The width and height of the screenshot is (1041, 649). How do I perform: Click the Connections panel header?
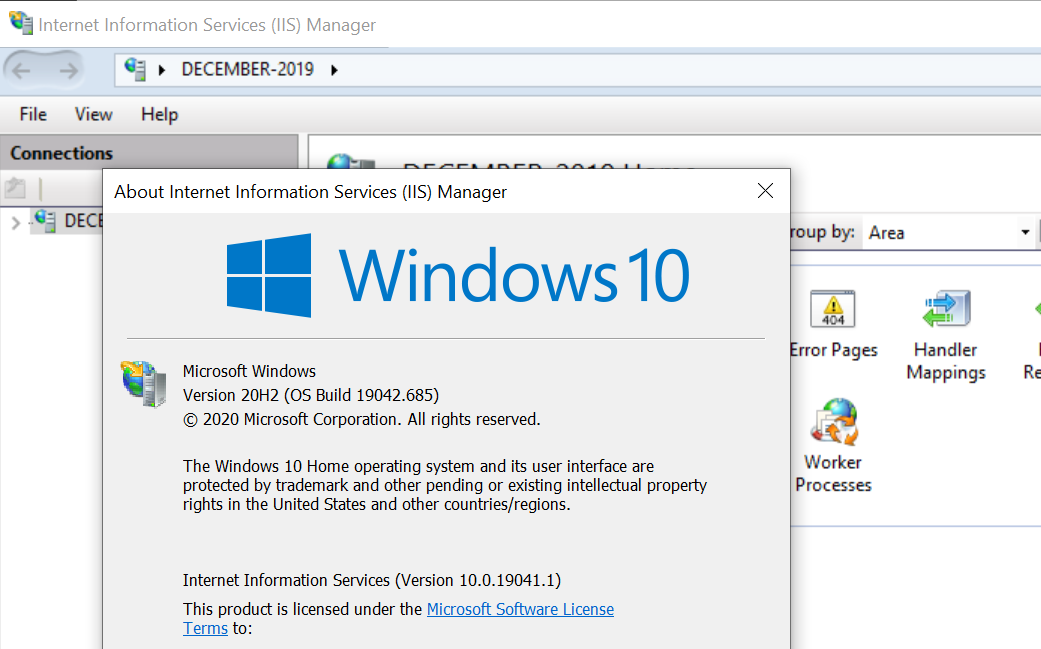point(149,153)
